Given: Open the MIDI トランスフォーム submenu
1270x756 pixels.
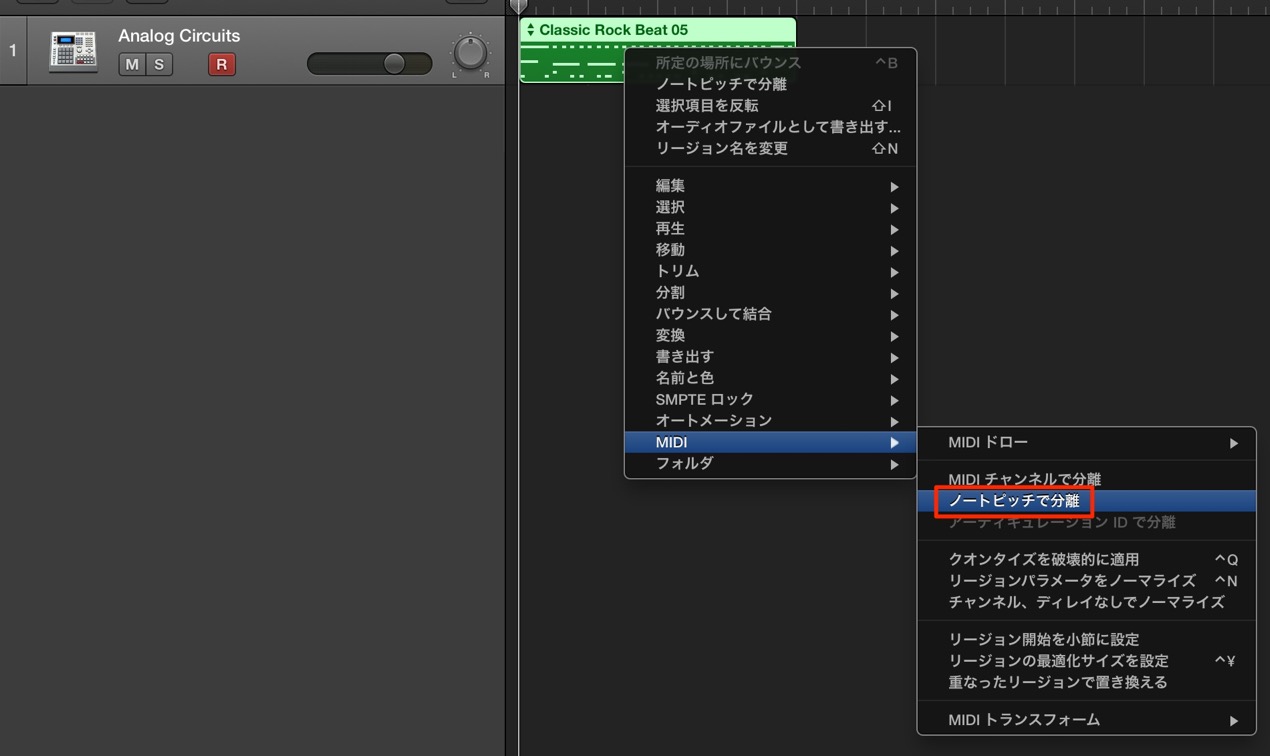Looking at the screenshot, I should (x=1087, y=720).
